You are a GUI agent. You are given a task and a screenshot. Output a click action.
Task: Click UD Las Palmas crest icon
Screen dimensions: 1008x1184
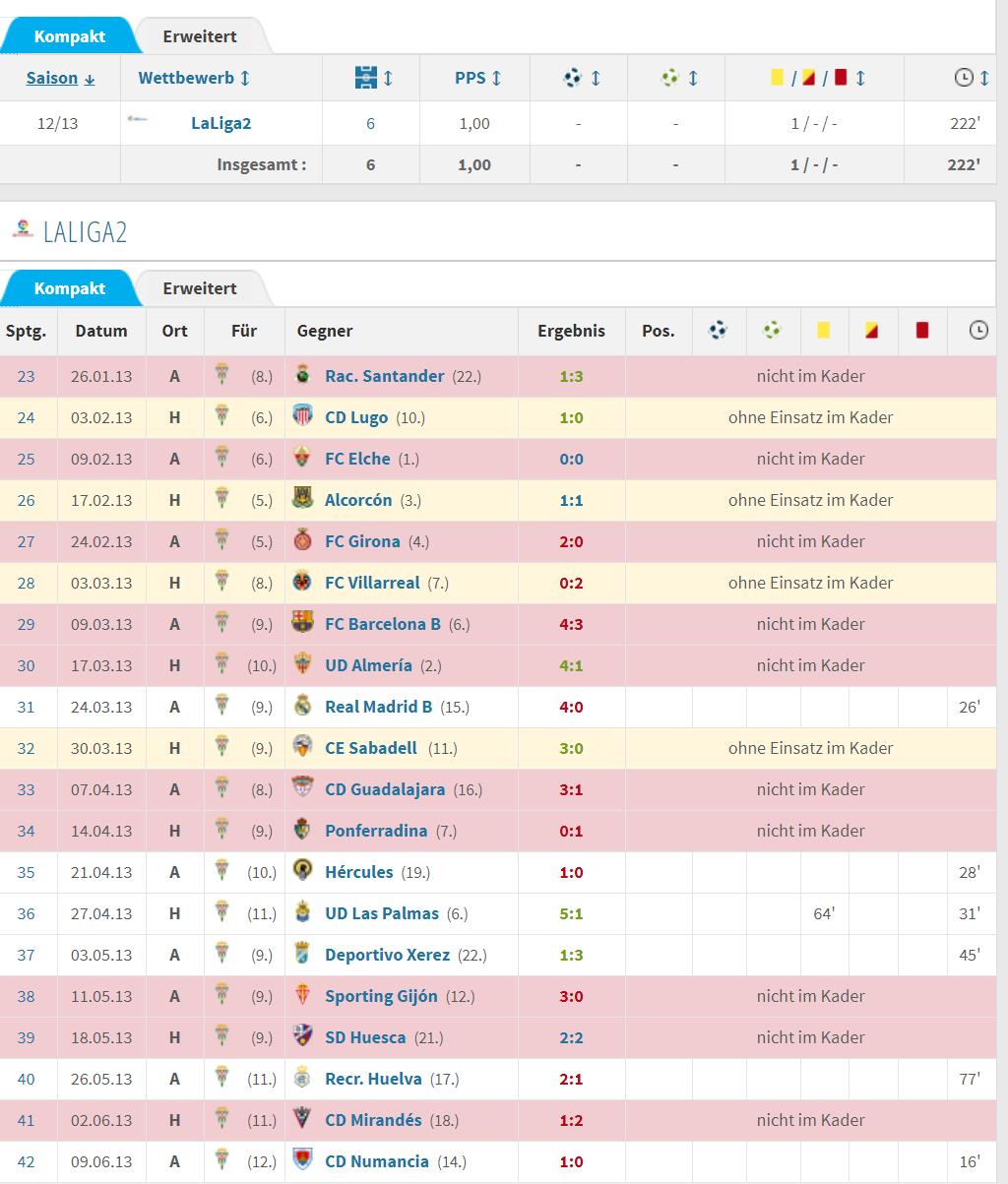tap(303, 912)
